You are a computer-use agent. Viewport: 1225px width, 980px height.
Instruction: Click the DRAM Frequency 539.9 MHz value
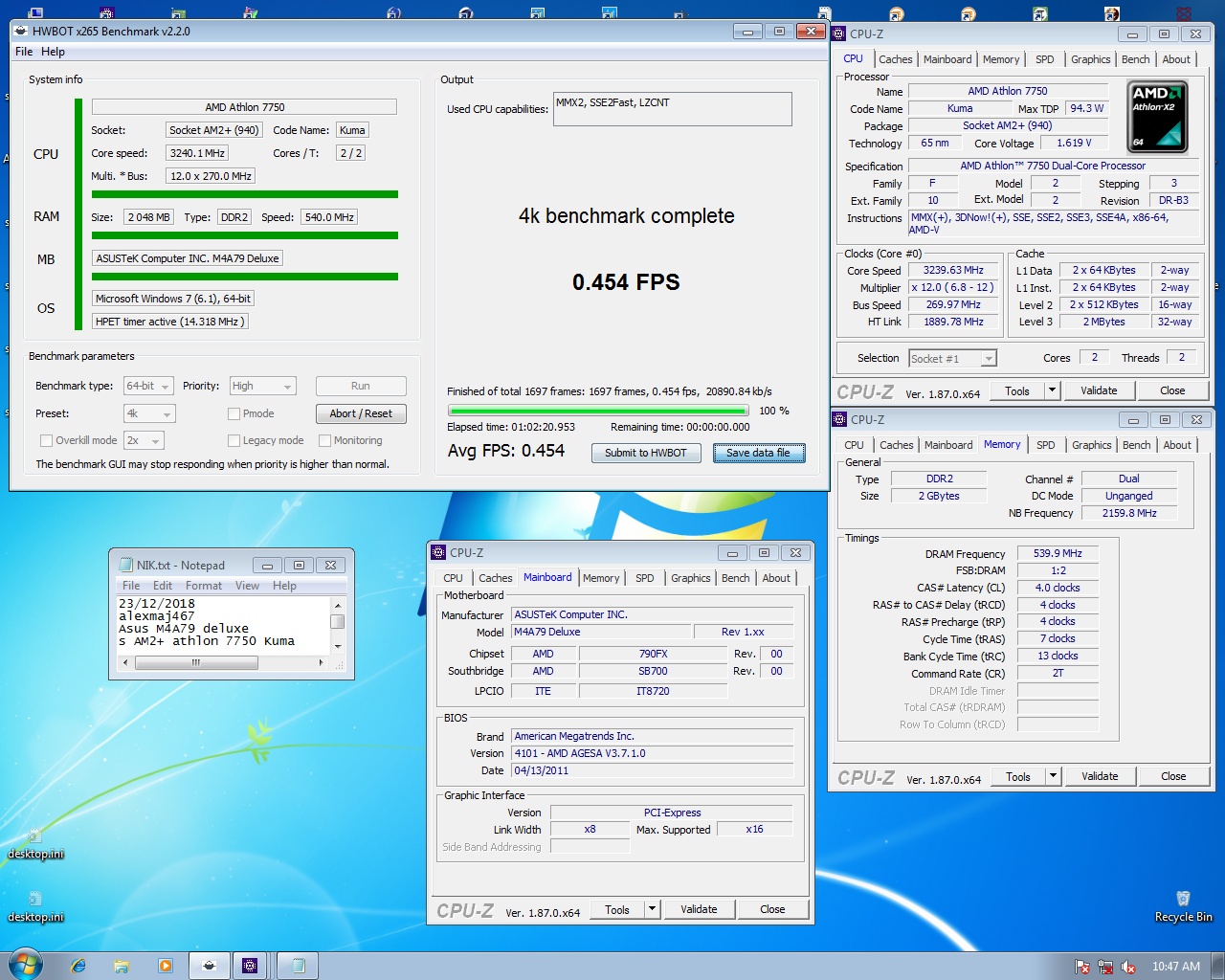coord(1058,553)
